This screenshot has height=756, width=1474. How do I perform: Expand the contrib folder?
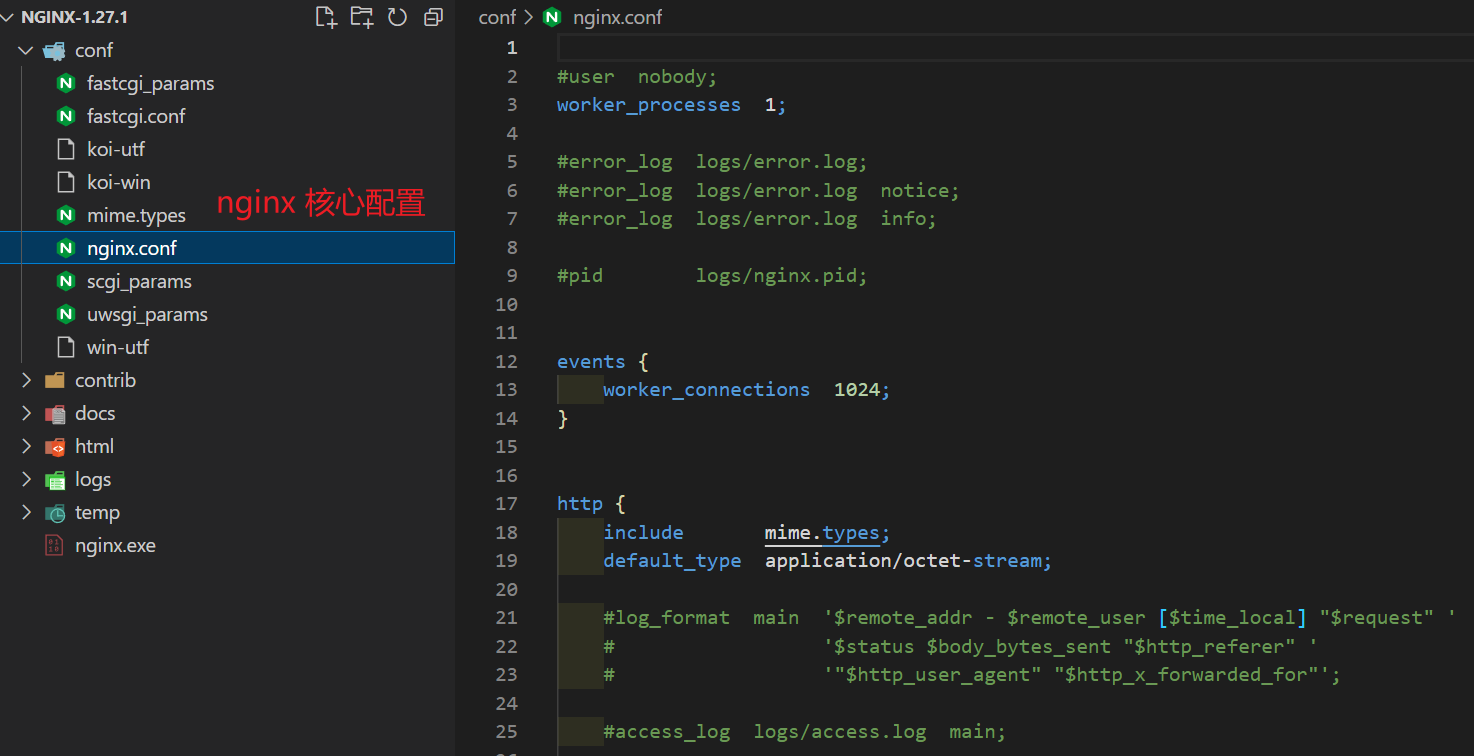point(26,381)
